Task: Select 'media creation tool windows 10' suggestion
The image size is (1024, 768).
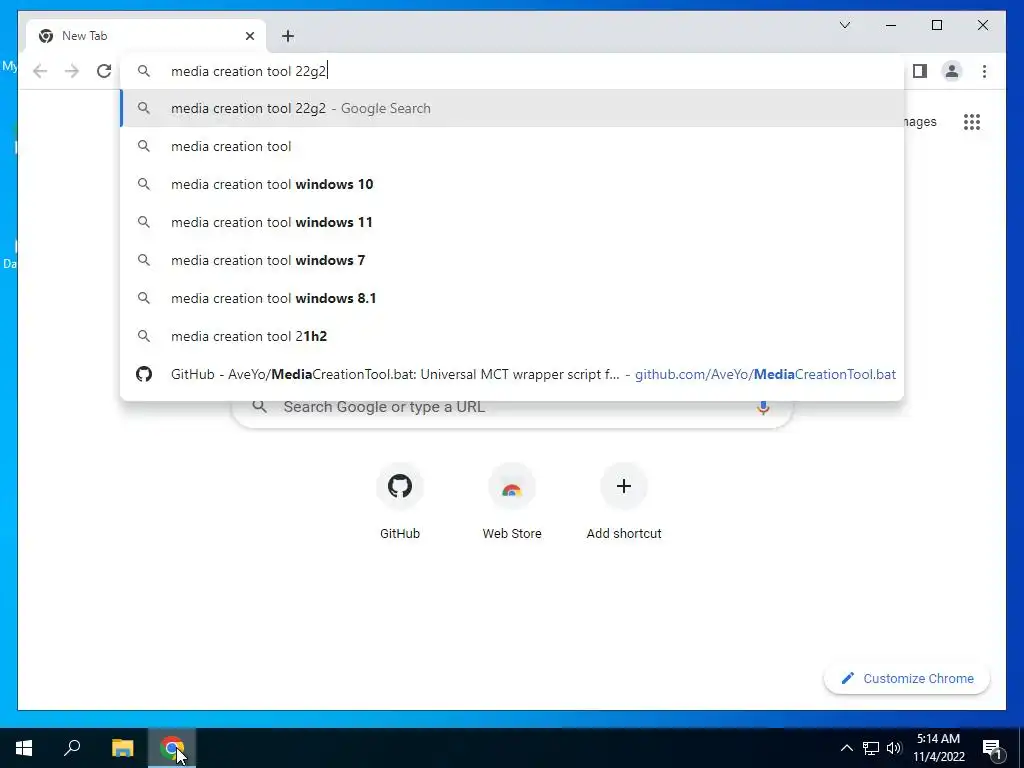Action: tap(513, 184)
